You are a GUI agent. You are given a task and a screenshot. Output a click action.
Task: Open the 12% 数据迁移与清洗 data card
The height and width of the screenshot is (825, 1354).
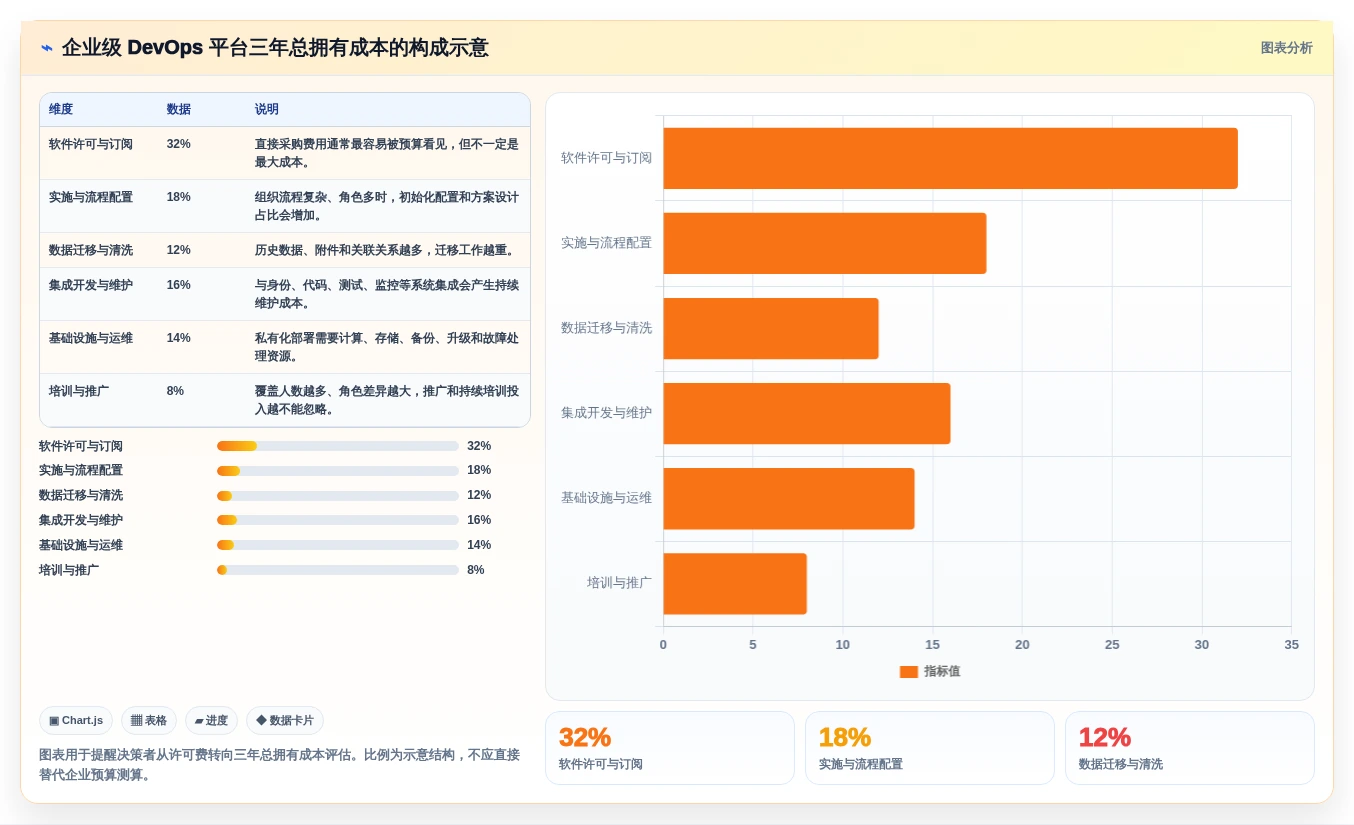[1190, 748]
